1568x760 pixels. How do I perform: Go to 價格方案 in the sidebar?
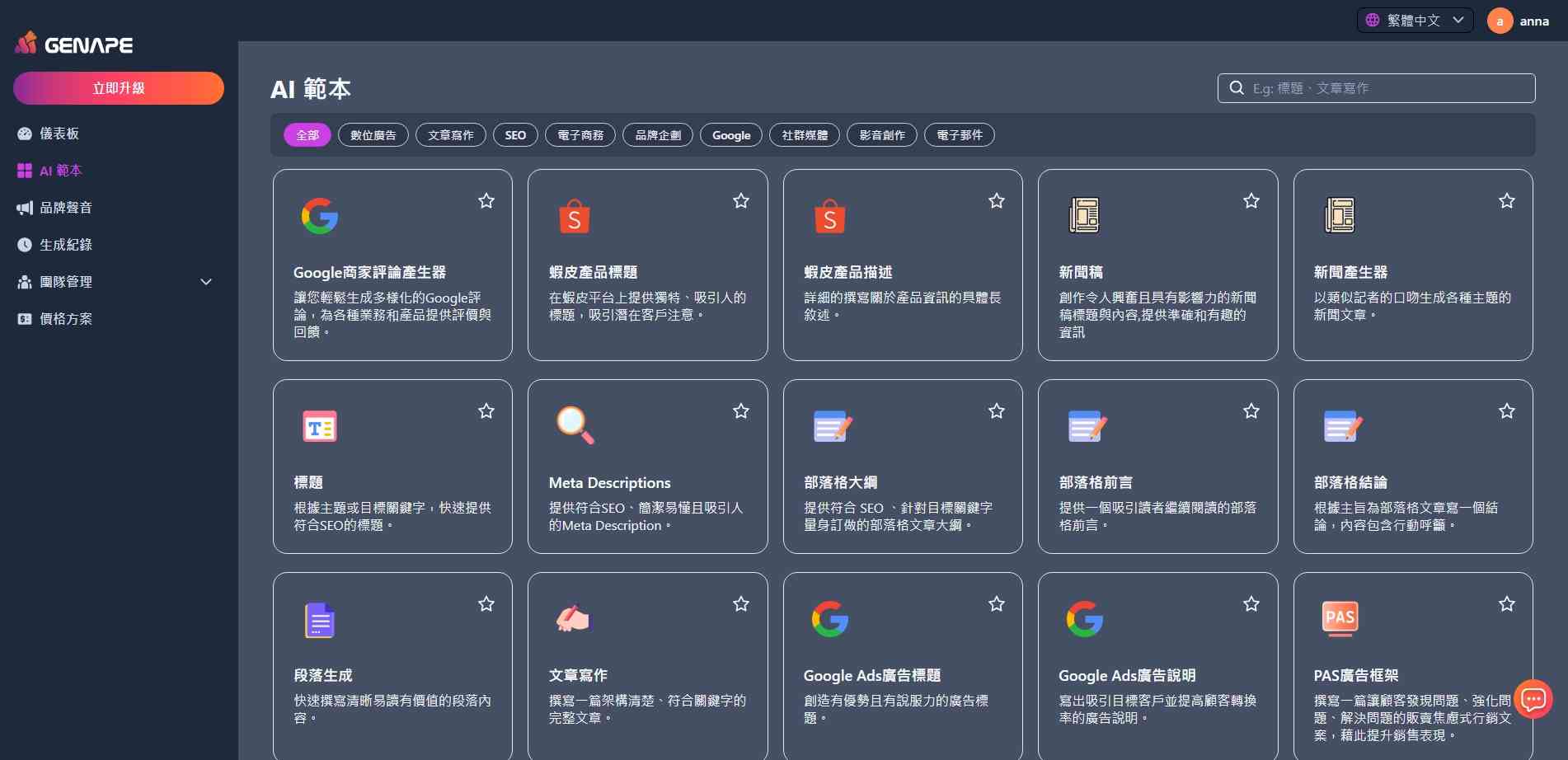[x=66, y=319]
